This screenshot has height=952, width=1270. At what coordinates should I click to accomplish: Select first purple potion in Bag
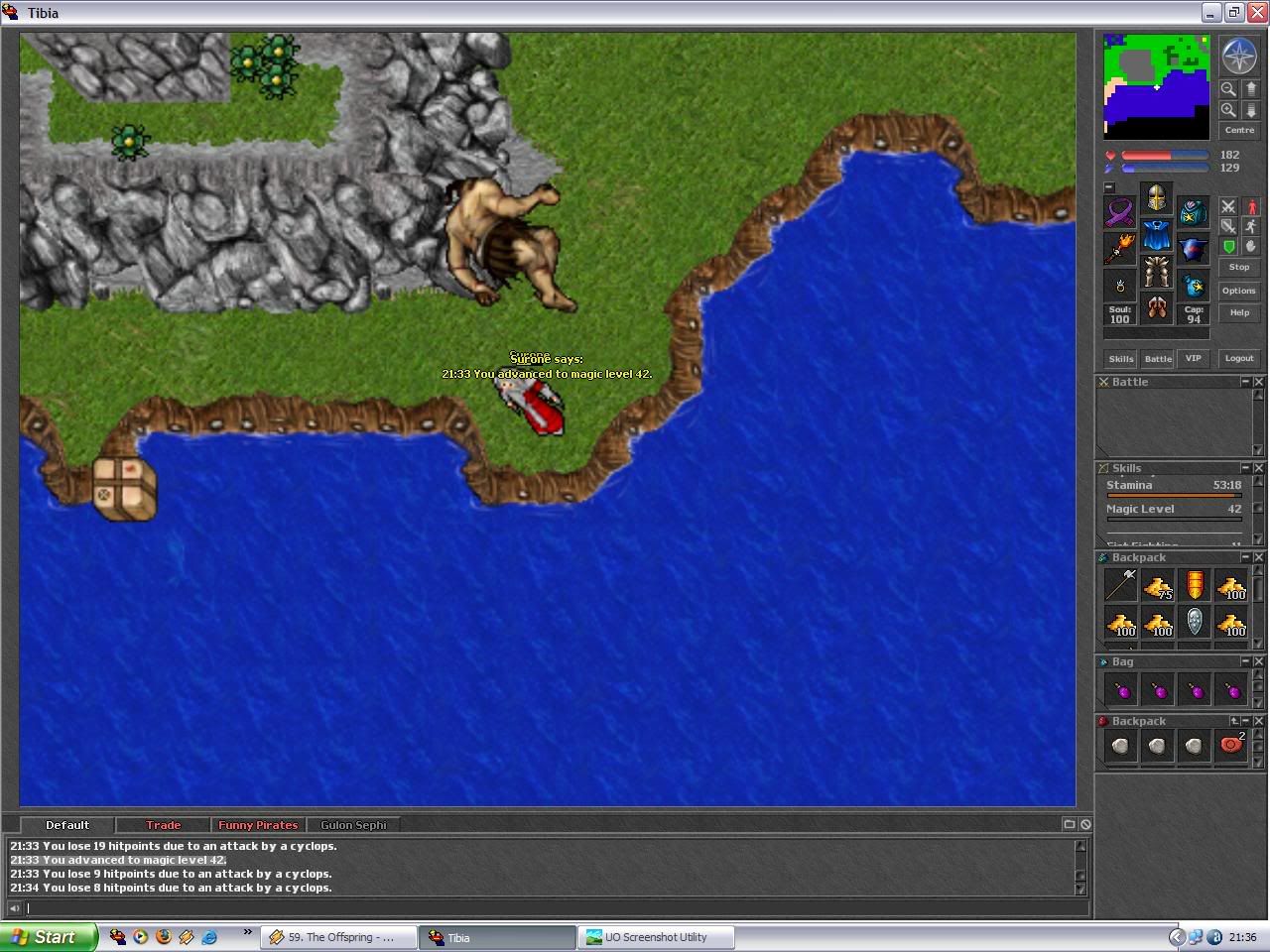[1121, 689]
